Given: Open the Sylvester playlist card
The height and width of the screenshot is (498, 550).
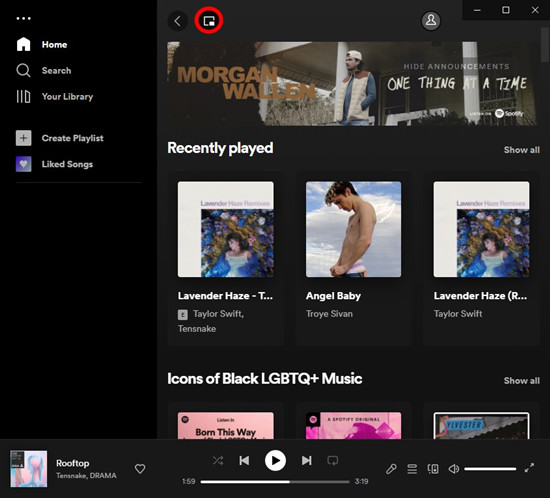Looking at the screenshot, I should point(482,425).
